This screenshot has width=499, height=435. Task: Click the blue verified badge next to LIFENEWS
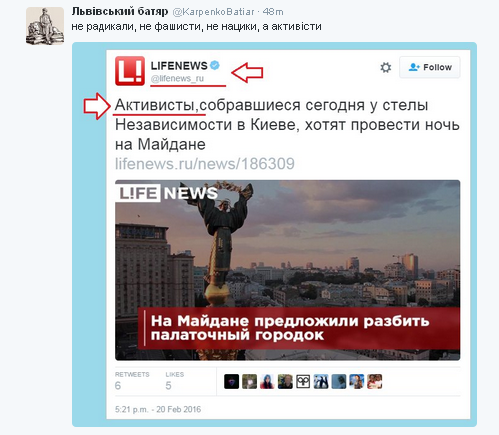click(x=215, y=65)
